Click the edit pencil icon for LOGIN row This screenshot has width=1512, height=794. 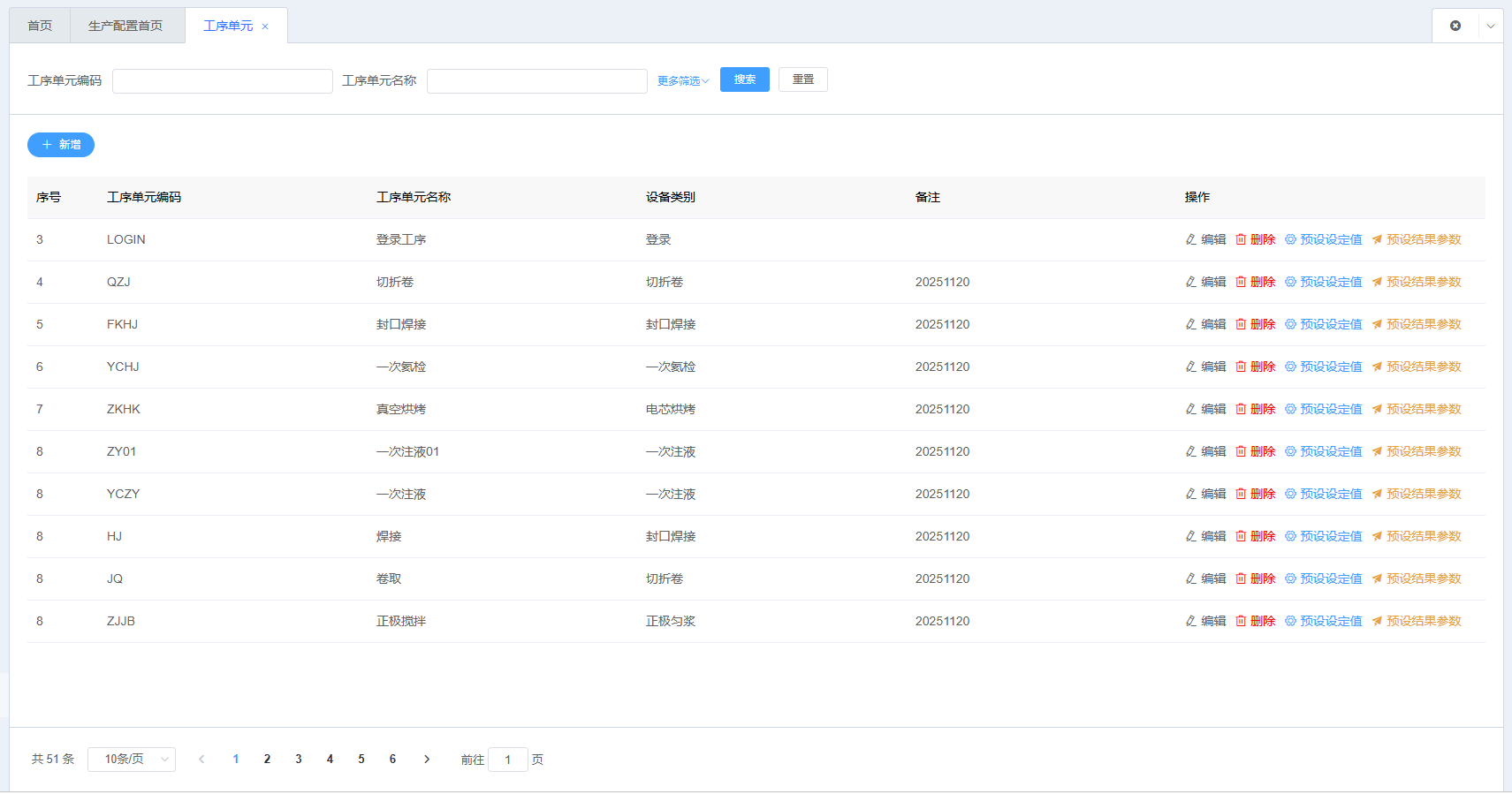pyautogui.click(x=1191, y=239)
